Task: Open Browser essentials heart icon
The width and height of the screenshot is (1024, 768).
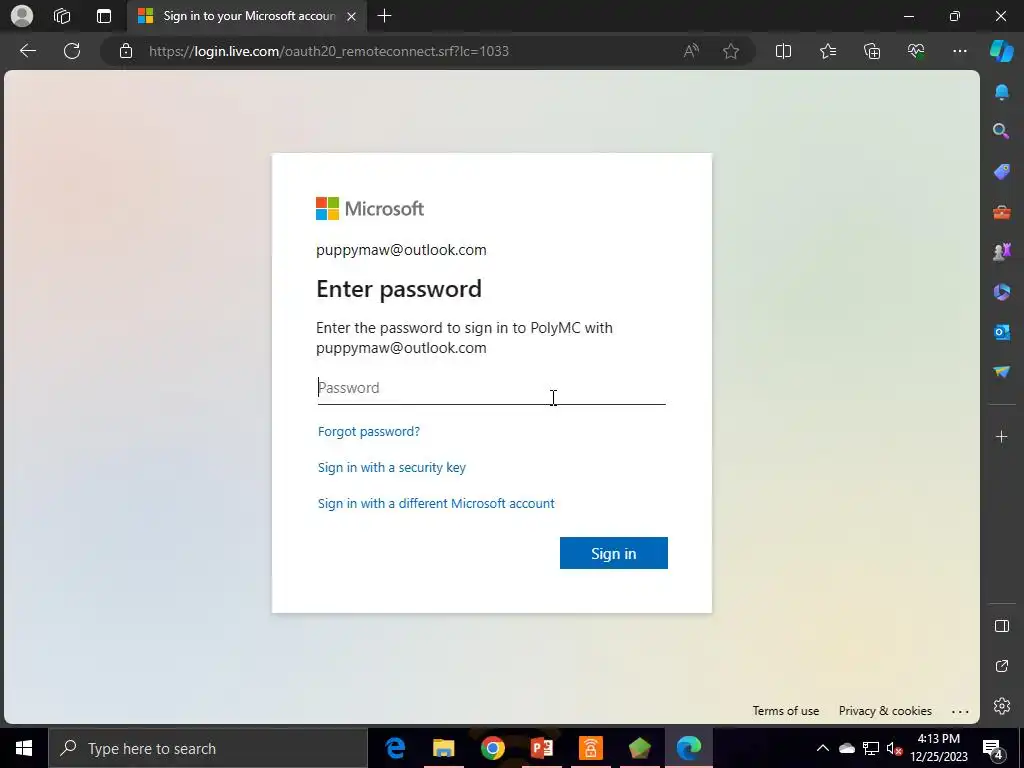Action: 916,51
